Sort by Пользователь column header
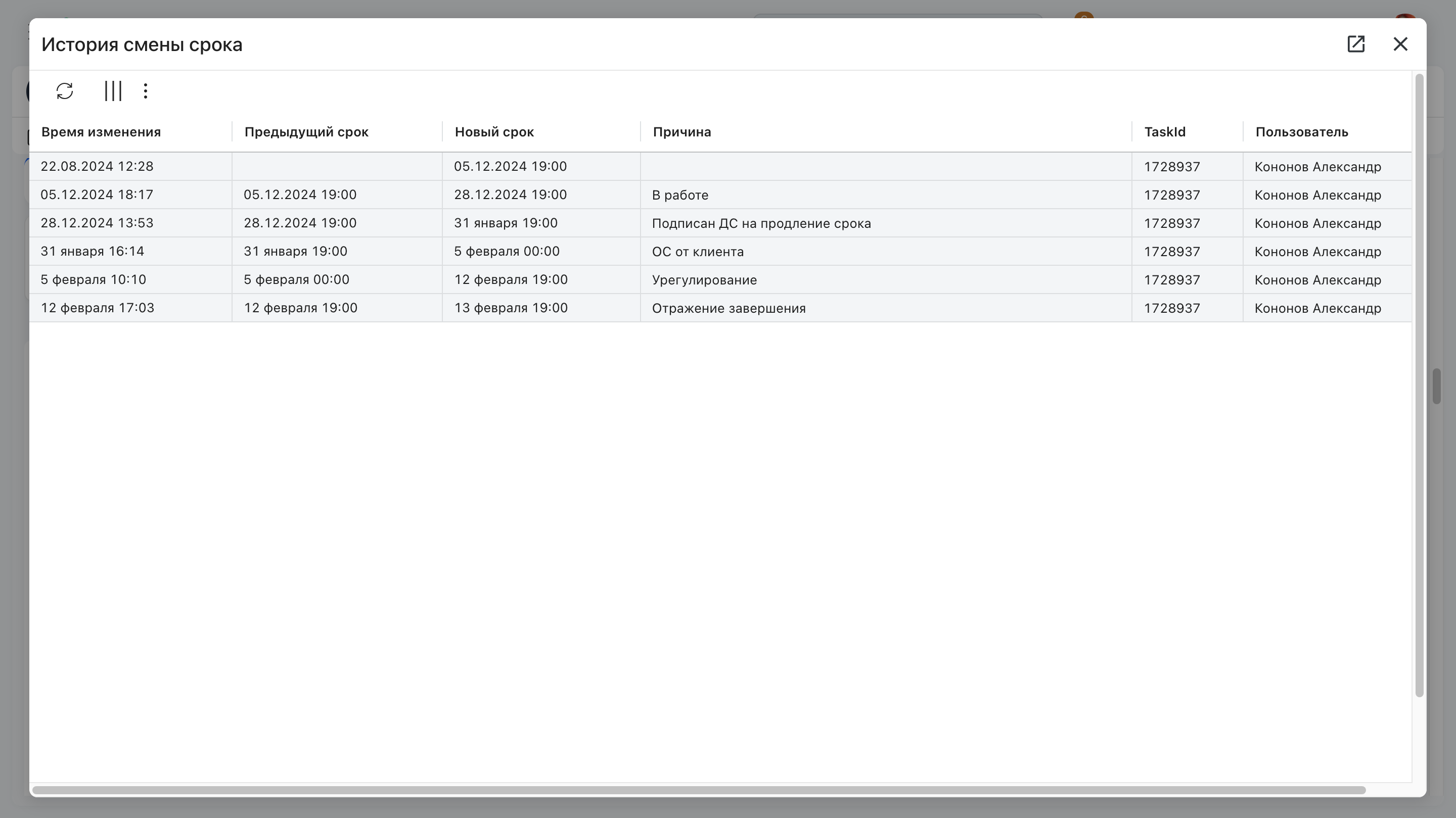This screenshot has height=818, width=1456. pos(1302,132)
